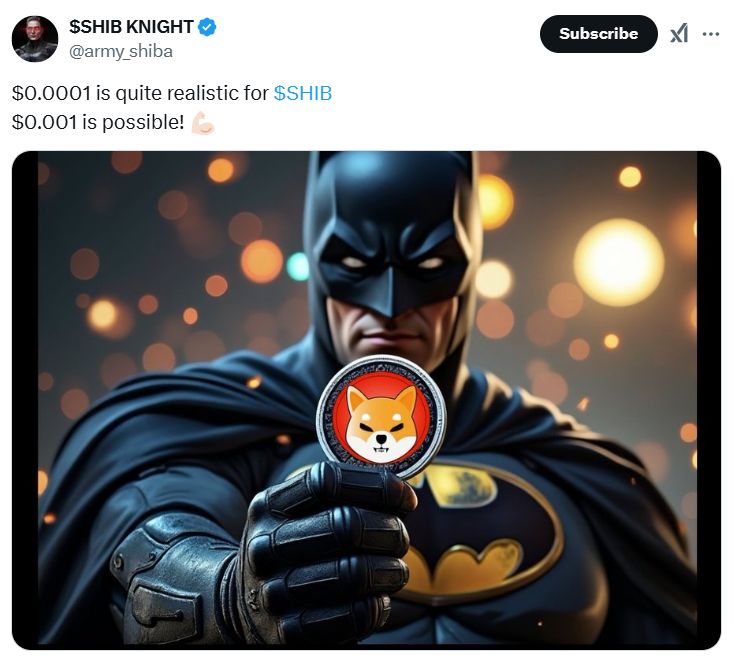The height and width of the screenshot is (664, 734).
Task: Click the Subscribe button
Action: pyautogui.click(x=598, y=34)
